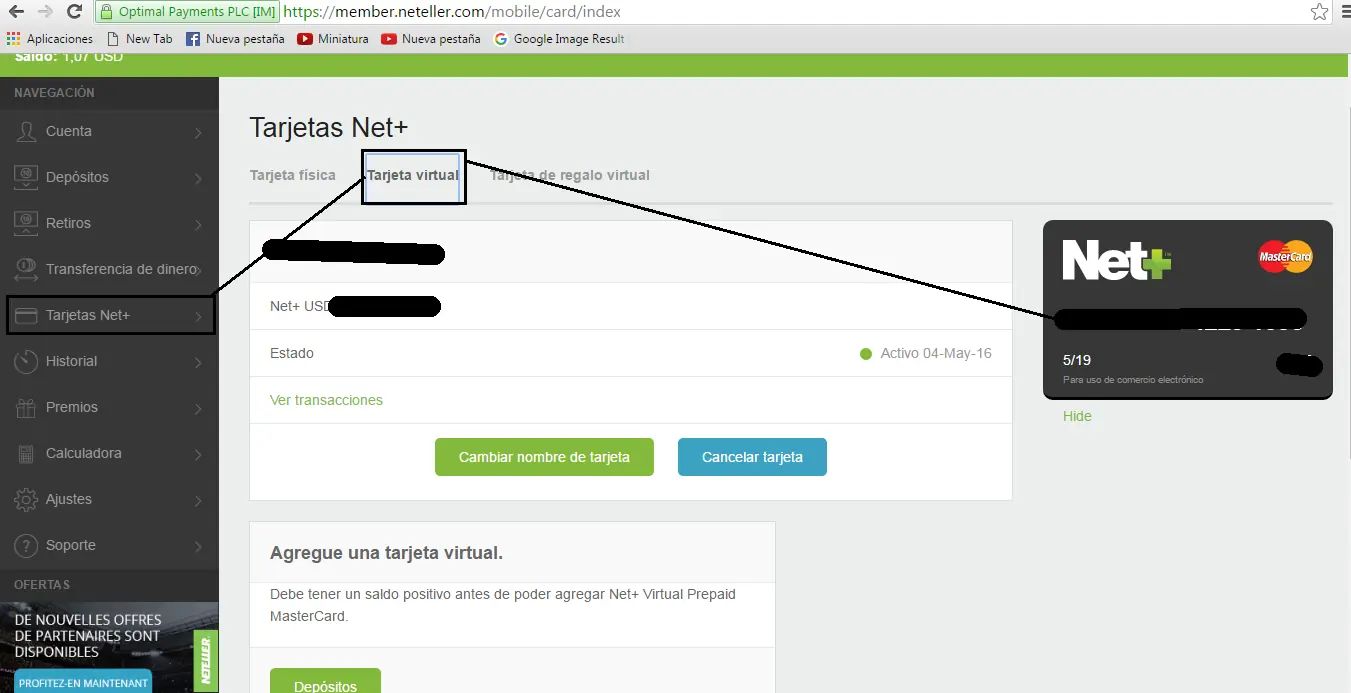Expand the Soporte chevron

(198, 547)
